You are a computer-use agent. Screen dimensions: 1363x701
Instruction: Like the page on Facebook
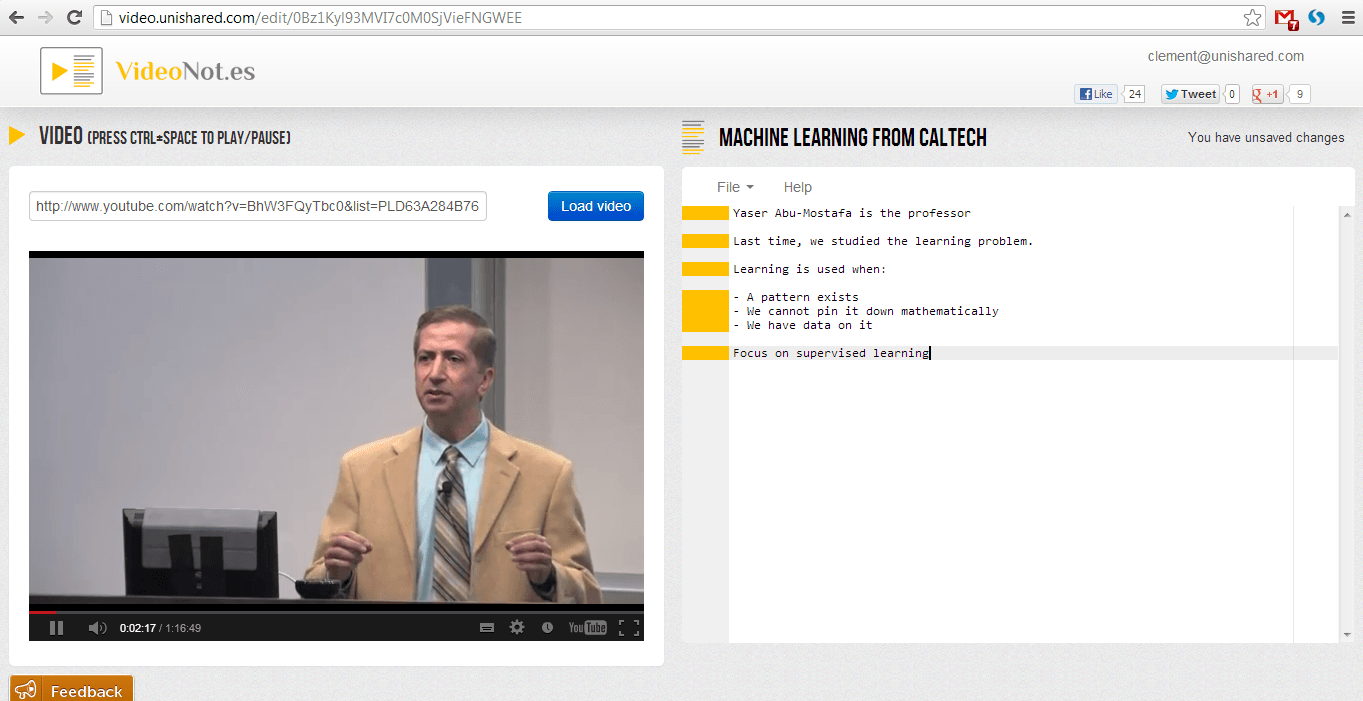1095,94
